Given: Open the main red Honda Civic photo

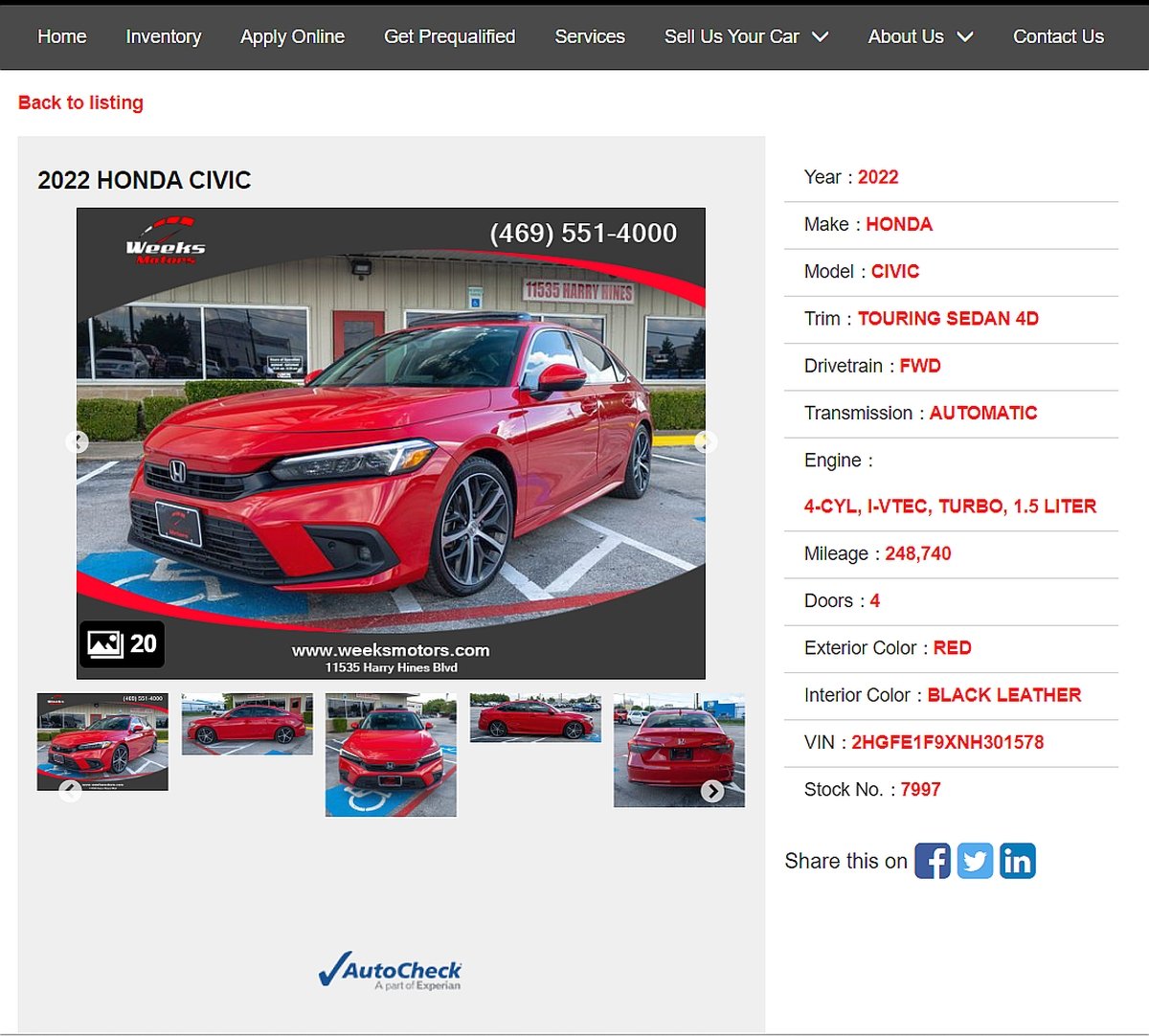Looking at the screenshot, I should [391, 443].
